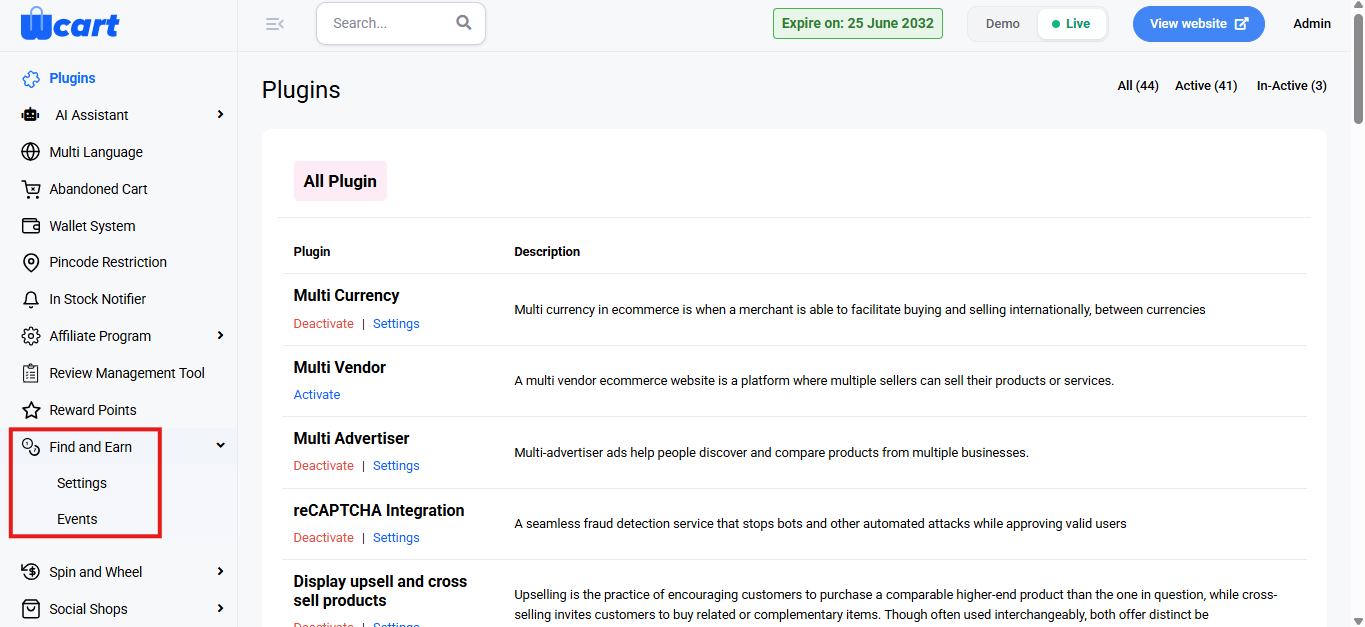Open In Stock Notifier in sidebar
1365x627 pixels.
[x=97, y=299]
